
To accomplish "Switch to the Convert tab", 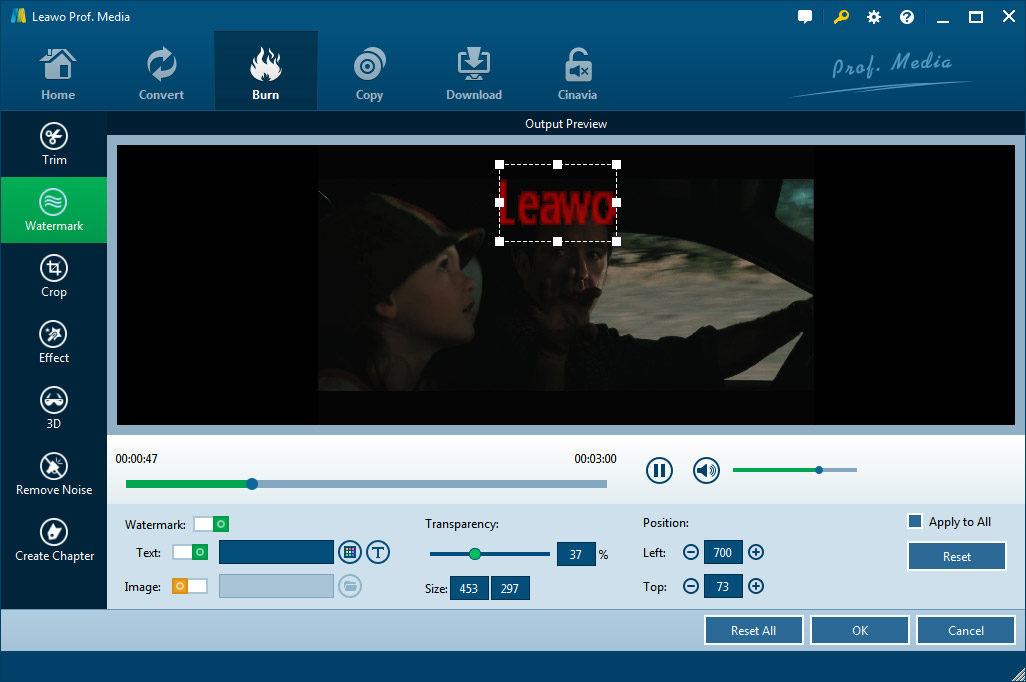I will click(161, 75).
